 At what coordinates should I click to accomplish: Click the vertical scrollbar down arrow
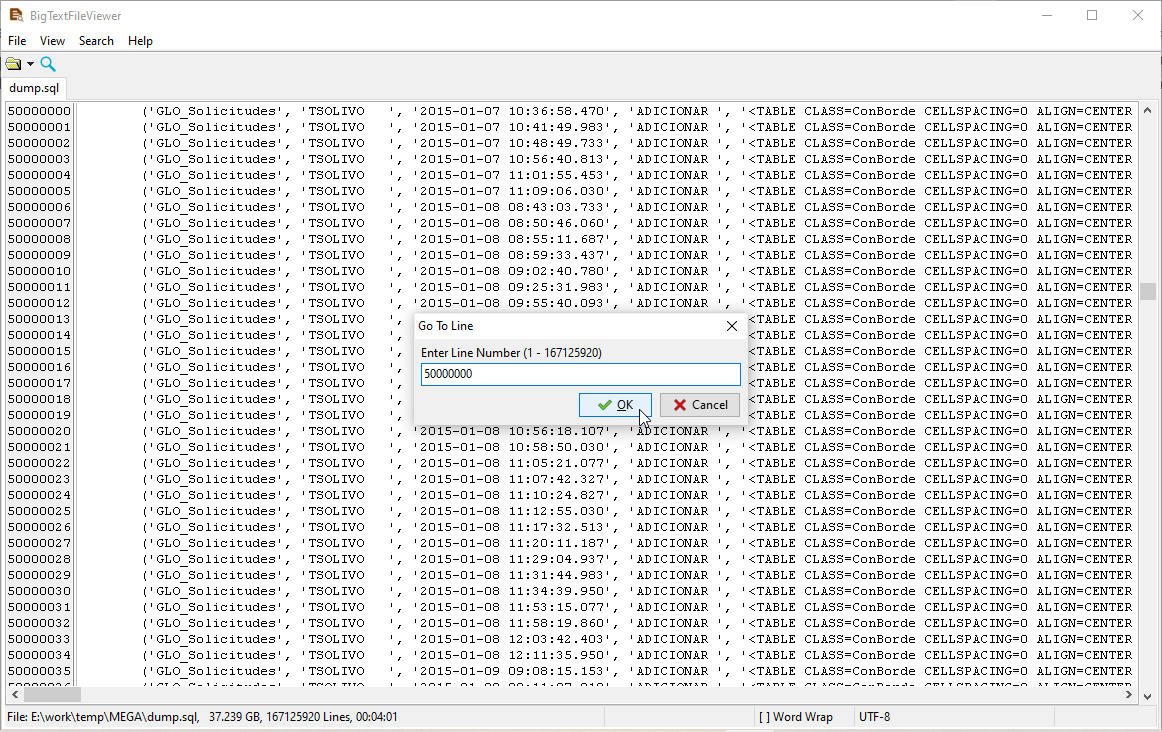click(x=1148, y=696)
